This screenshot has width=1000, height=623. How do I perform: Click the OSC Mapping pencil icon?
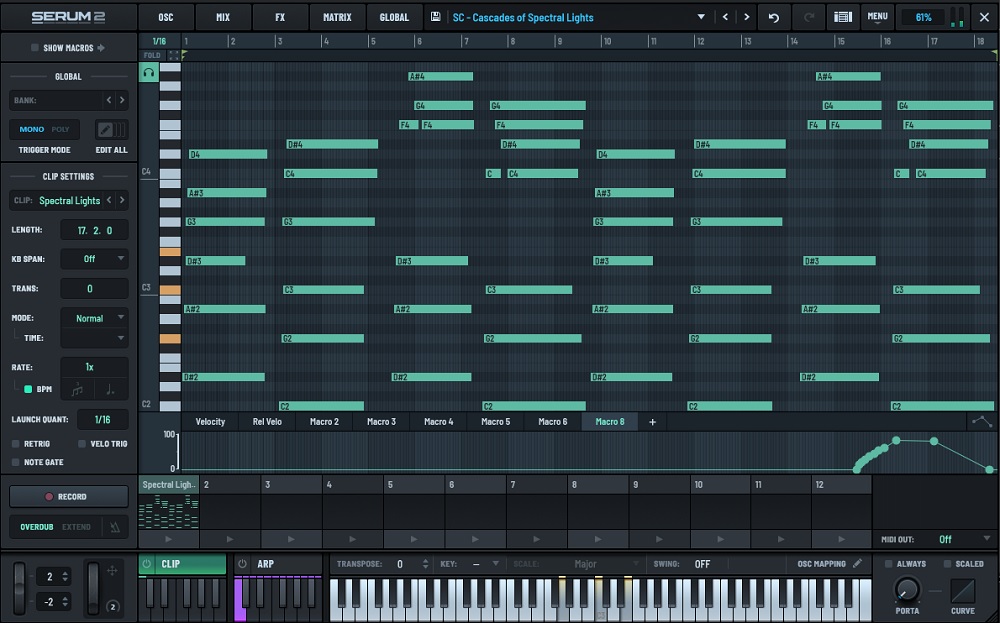pos(857,564)
